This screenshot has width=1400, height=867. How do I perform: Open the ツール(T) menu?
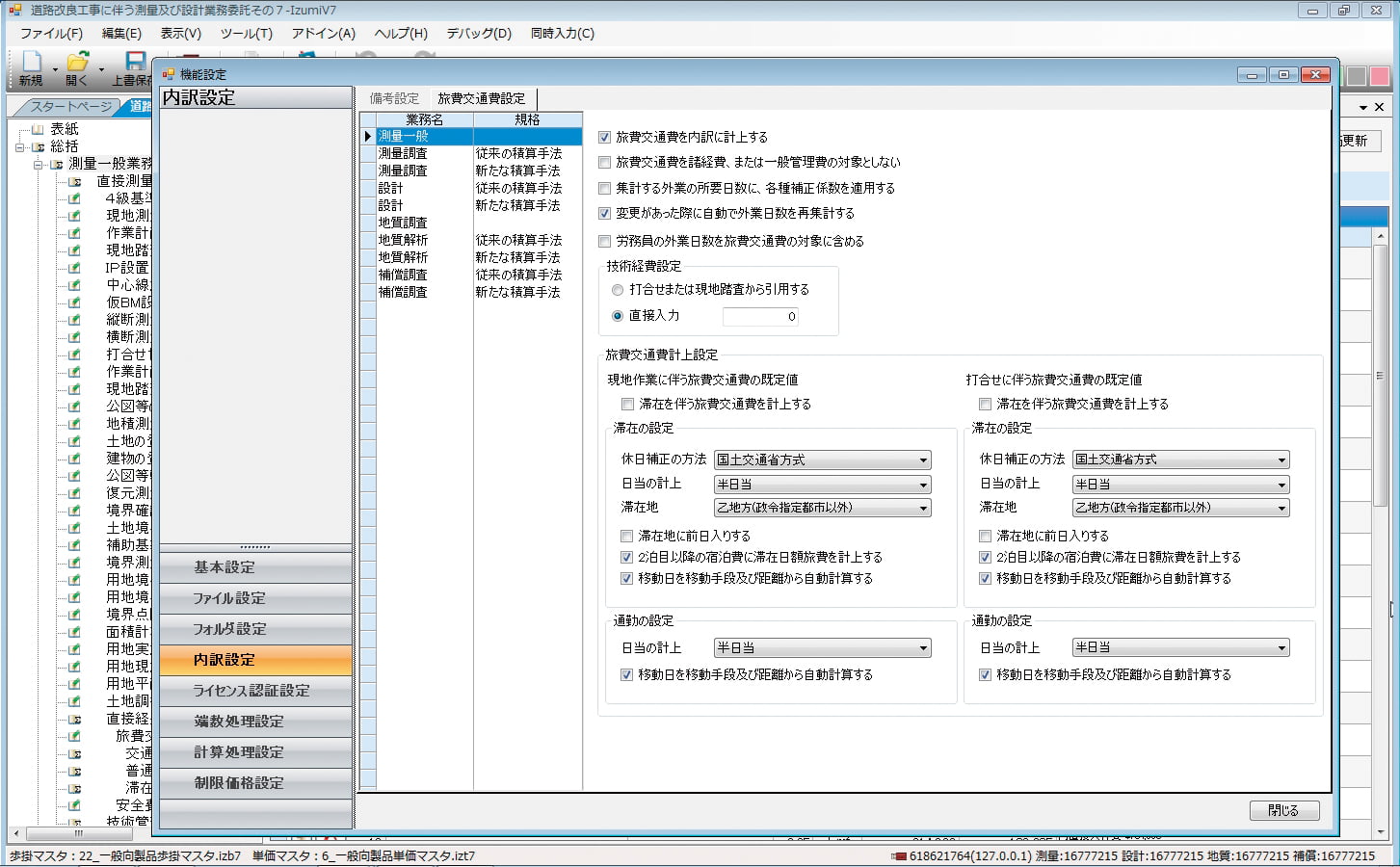pos(246,33)
